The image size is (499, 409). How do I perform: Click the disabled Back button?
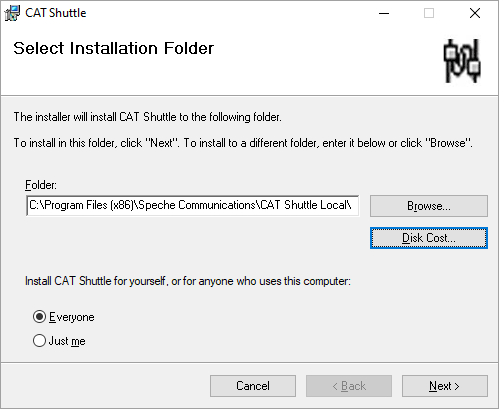(349, 386)
